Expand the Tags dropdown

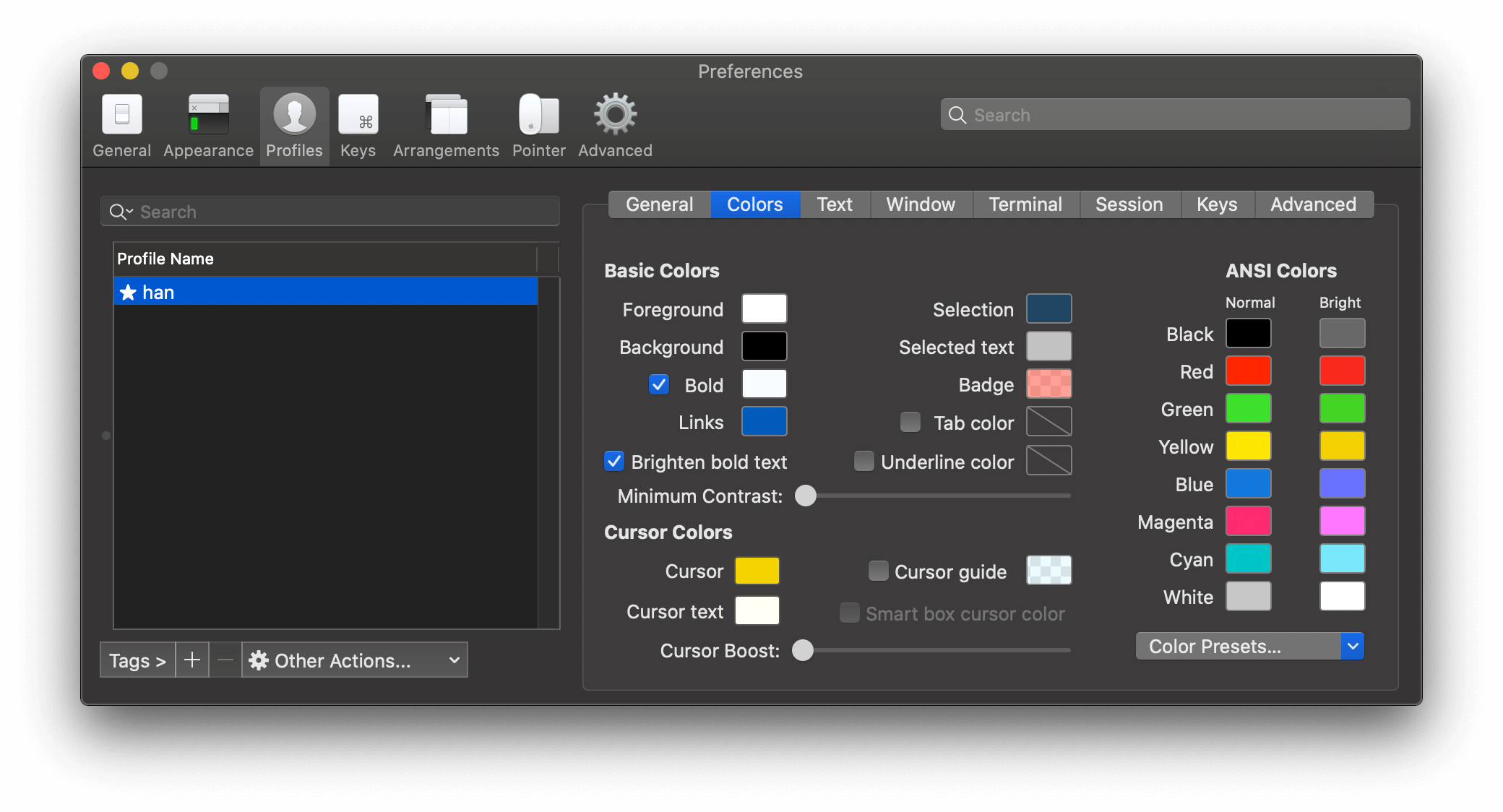pos(137,660)
